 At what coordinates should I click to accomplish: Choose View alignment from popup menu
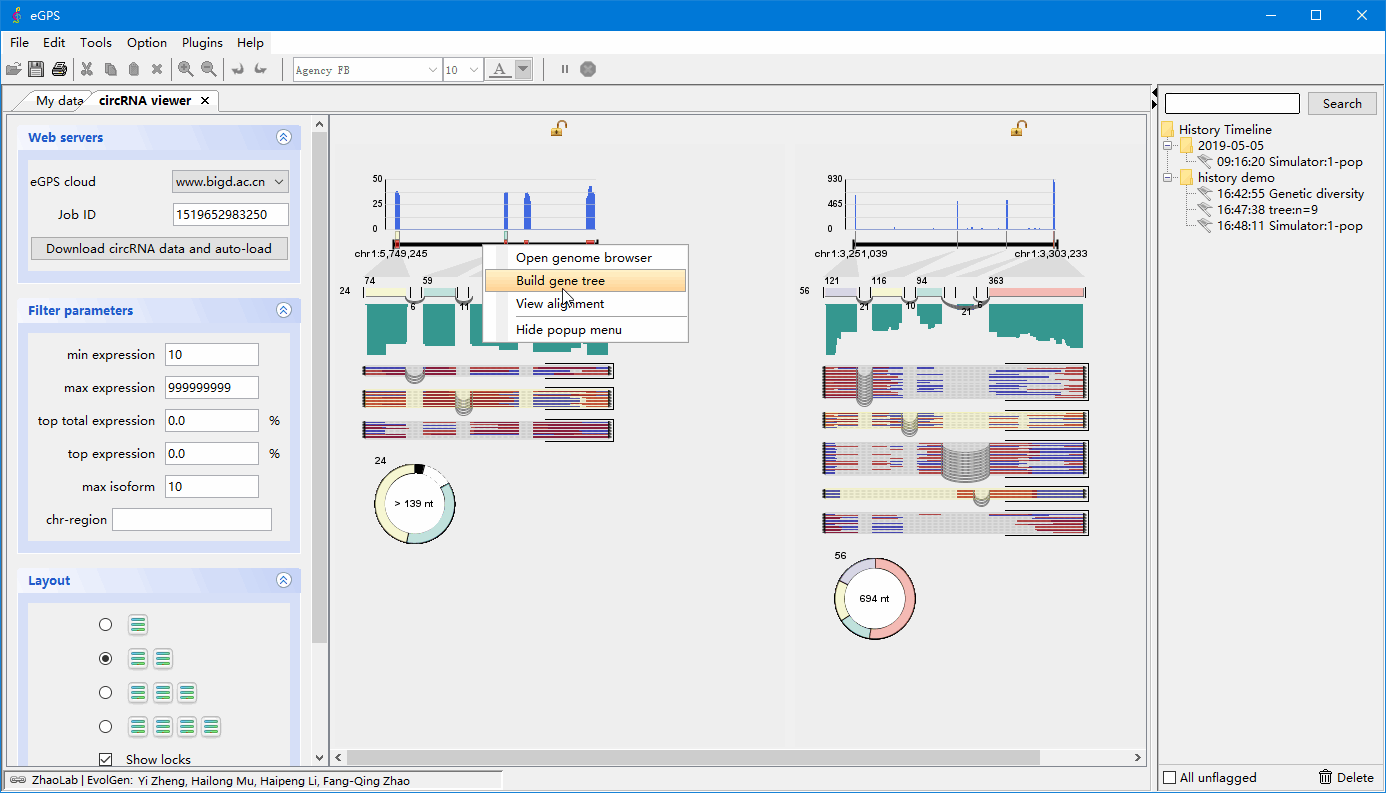(586, 303)
